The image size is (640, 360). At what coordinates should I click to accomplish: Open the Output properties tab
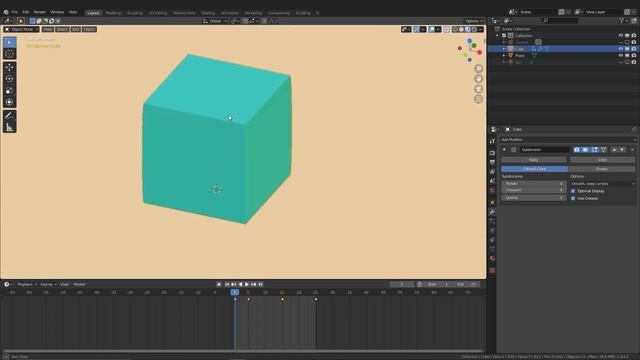click(492, 162)
